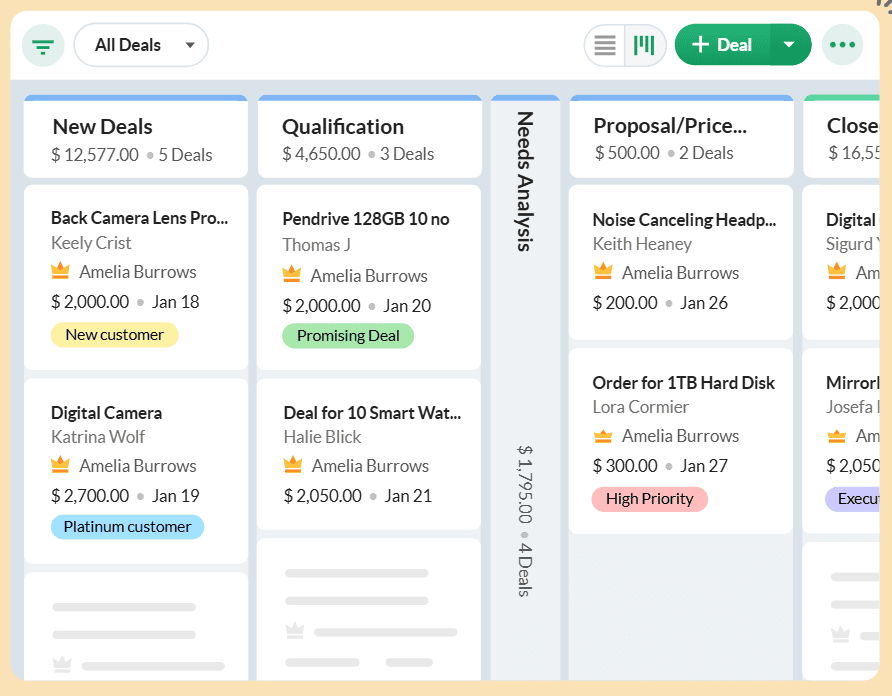This screenshot has width=892, height=696.
Task: Expand the collapsed Needs Analysis column
Action: 525,180
